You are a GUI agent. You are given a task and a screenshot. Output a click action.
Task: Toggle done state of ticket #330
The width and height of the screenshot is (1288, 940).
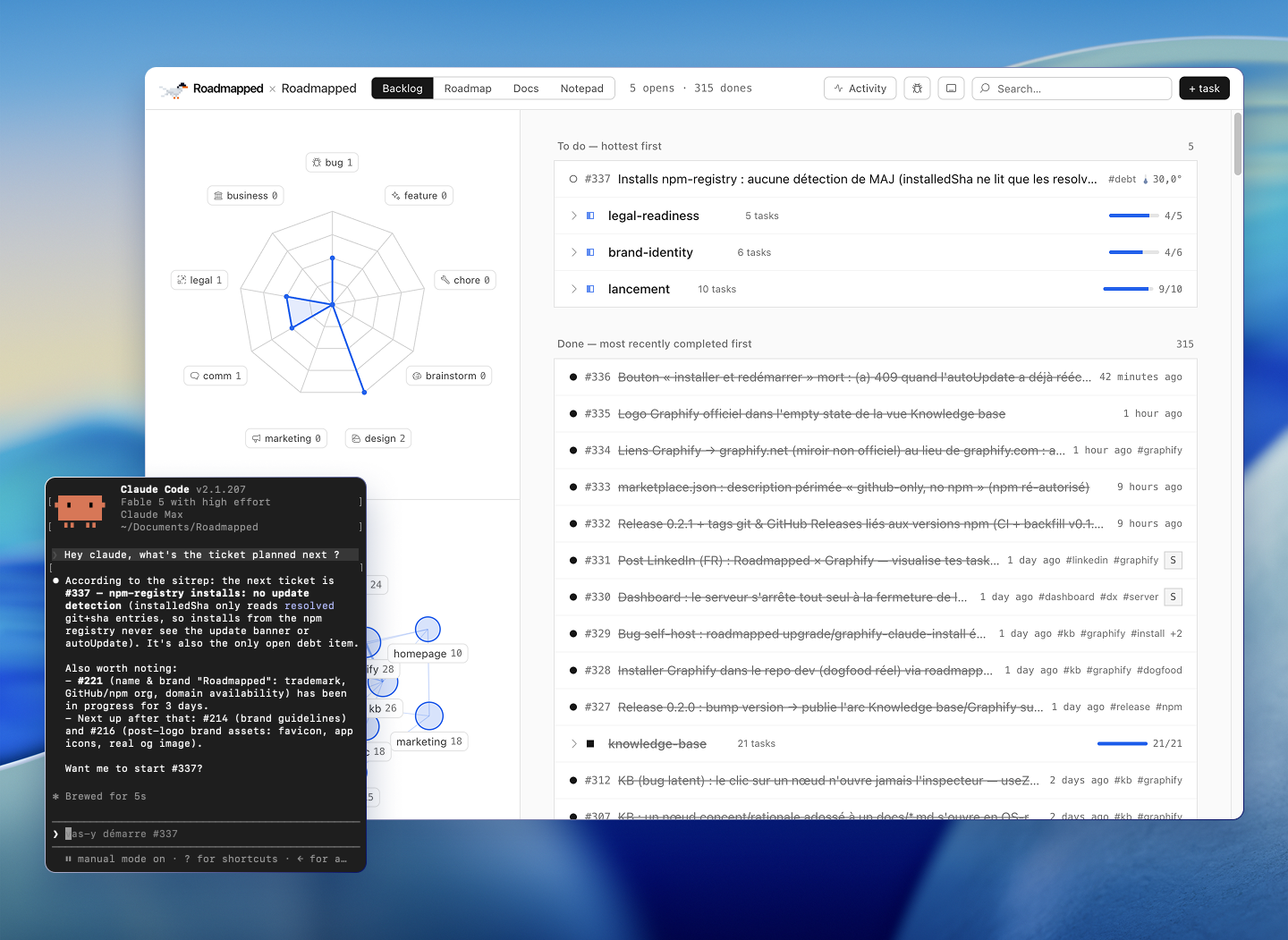(573, 597)
